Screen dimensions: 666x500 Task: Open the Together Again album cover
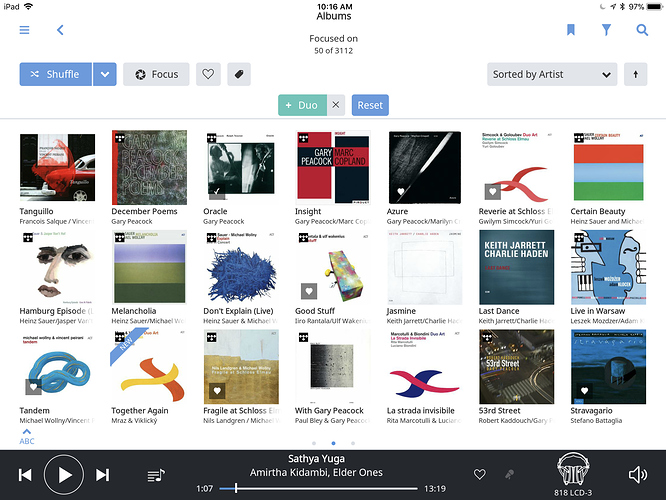[x=149, y=367]
